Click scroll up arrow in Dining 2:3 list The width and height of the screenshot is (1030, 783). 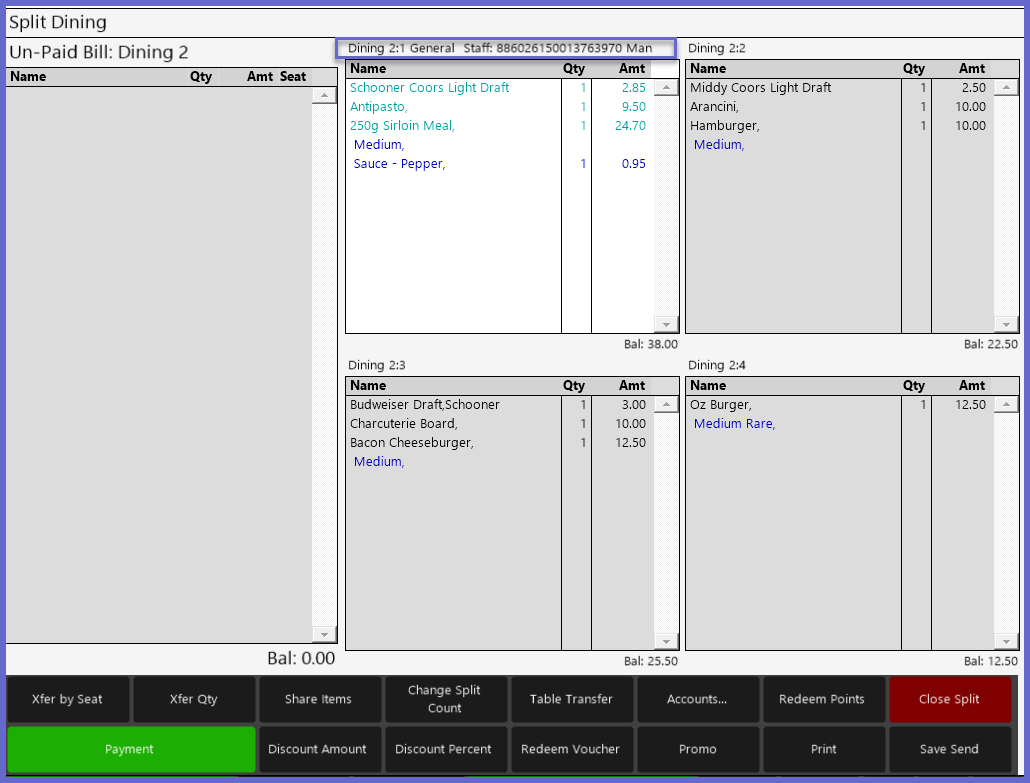tap(666, 405)
